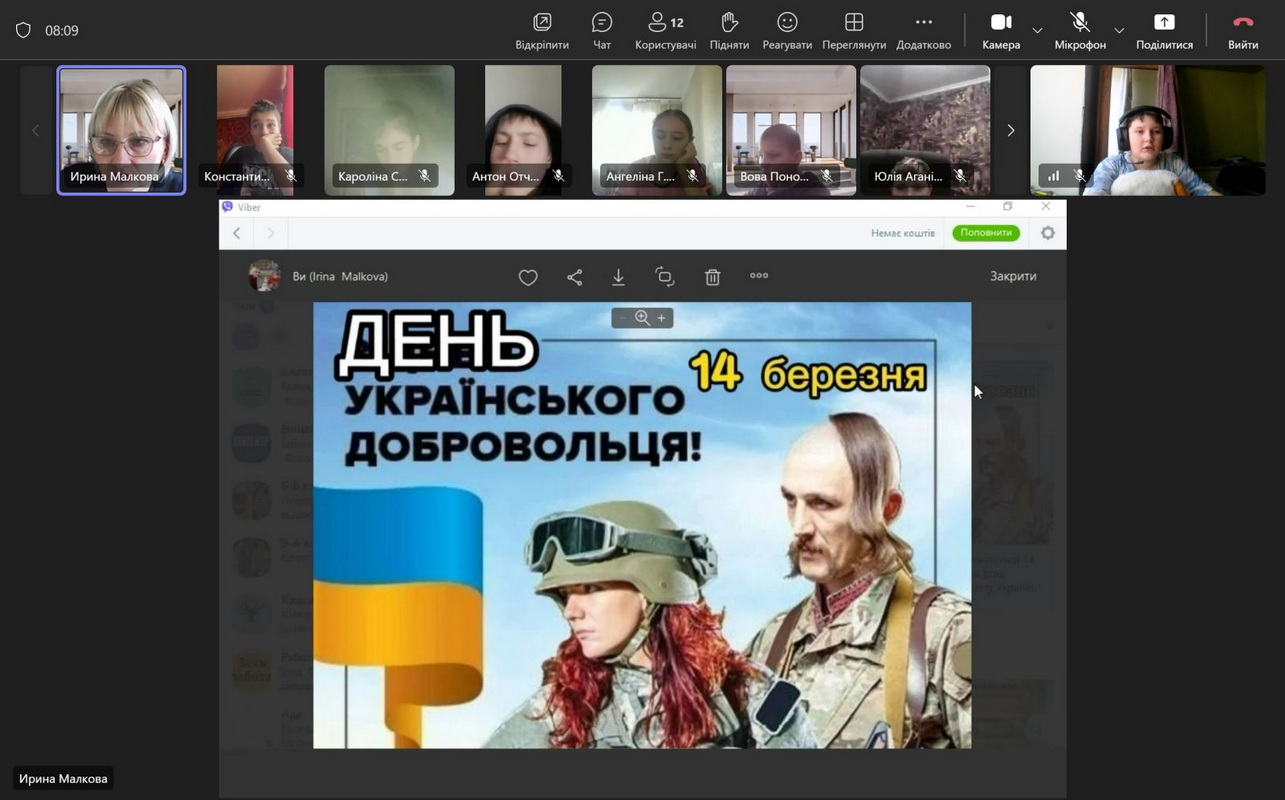Viewport: 1285px width, 800px height.
Task: Select Ирина Малкова video thumbnail
Action: point(121,130)
